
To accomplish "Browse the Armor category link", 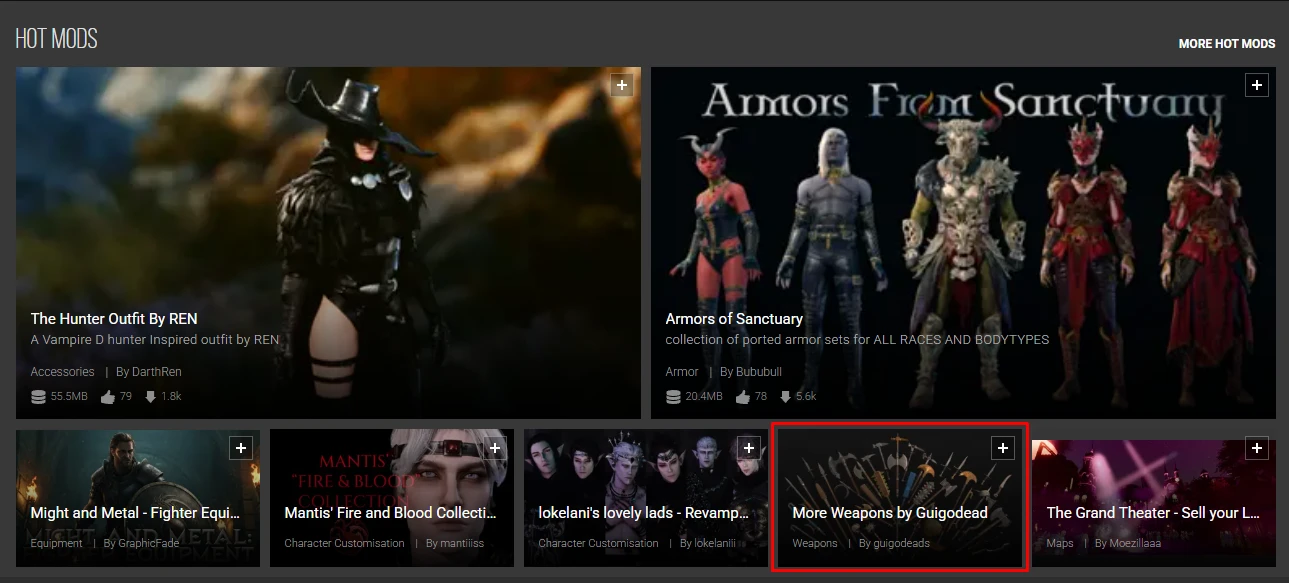I will coord(682,372).
